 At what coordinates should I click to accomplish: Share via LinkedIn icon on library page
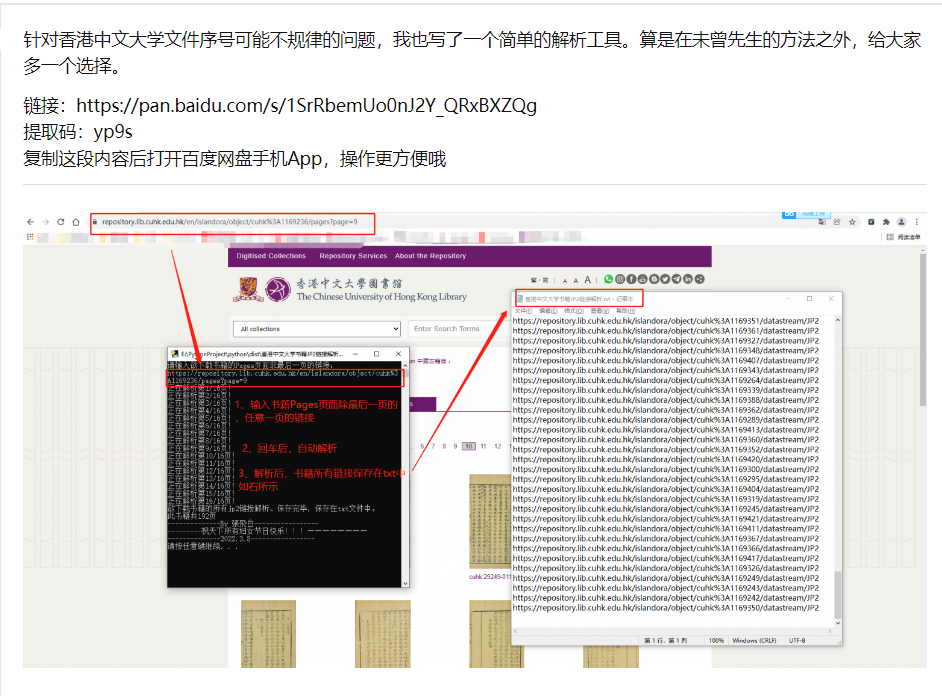click(x=688, y=279)
